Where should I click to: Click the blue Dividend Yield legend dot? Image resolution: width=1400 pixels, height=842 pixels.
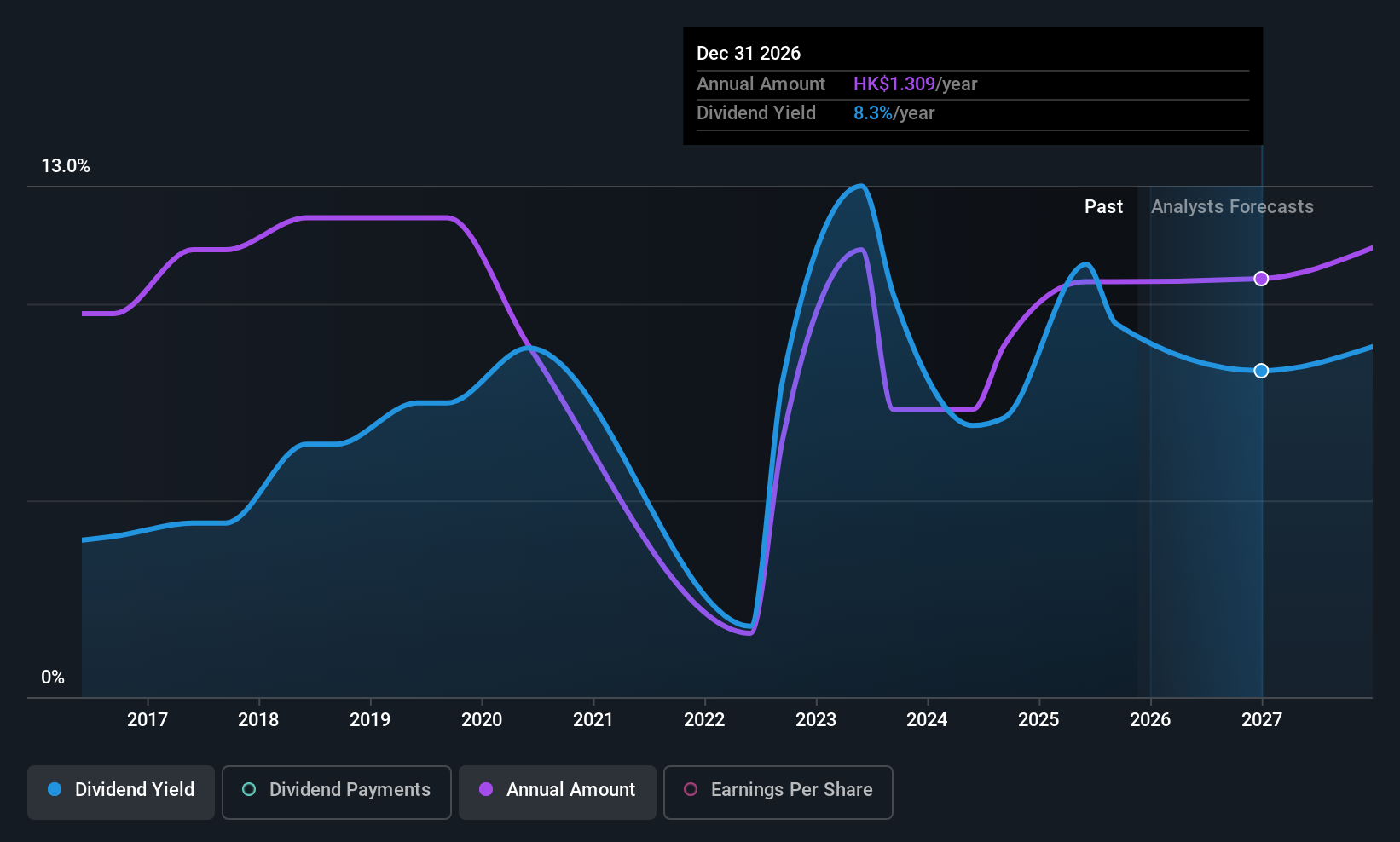point(55,790)
